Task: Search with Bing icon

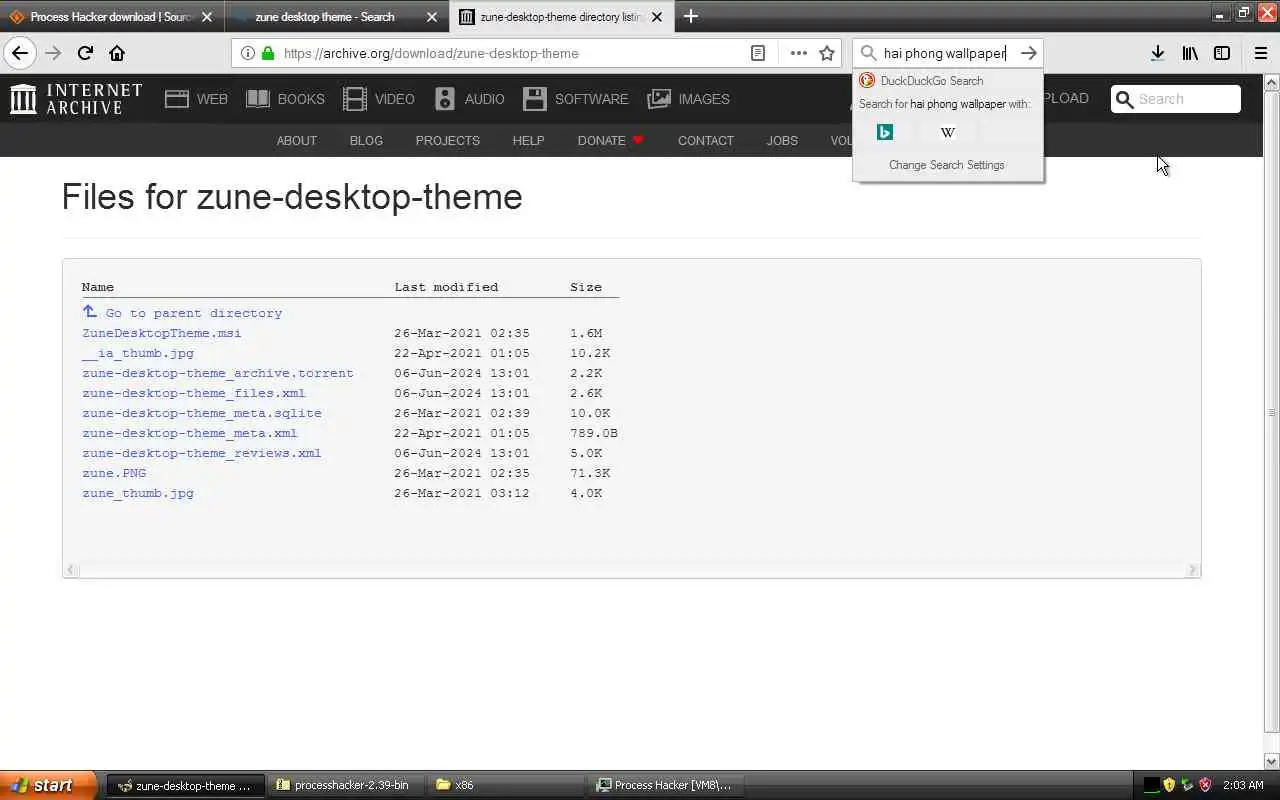Action: point(885,132)
